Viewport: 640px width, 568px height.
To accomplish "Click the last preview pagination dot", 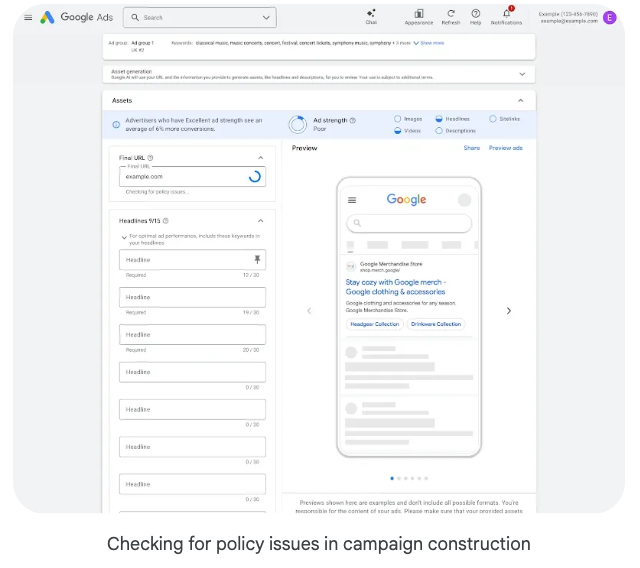I will [x=426, y=478].
